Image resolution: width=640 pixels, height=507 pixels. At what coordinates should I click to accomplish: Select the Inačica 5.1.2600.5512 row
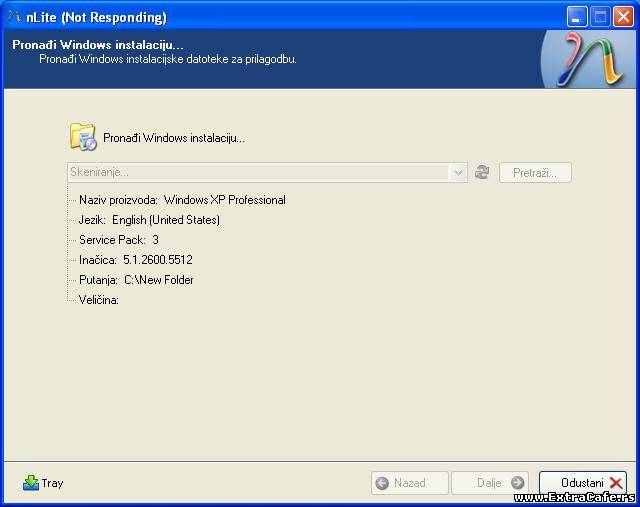[136, 260]
